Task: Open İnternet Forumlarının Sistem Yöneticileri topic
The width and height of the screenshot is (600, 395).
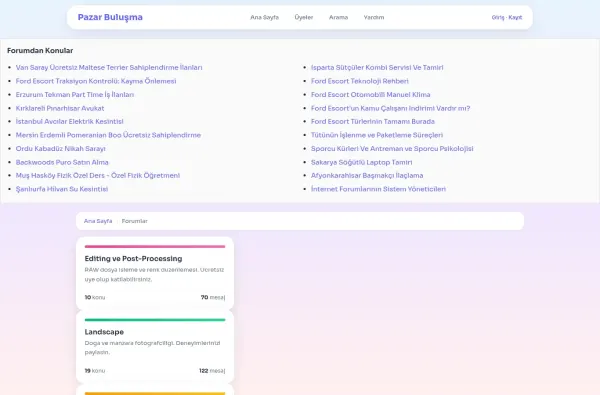Action: 378,189
